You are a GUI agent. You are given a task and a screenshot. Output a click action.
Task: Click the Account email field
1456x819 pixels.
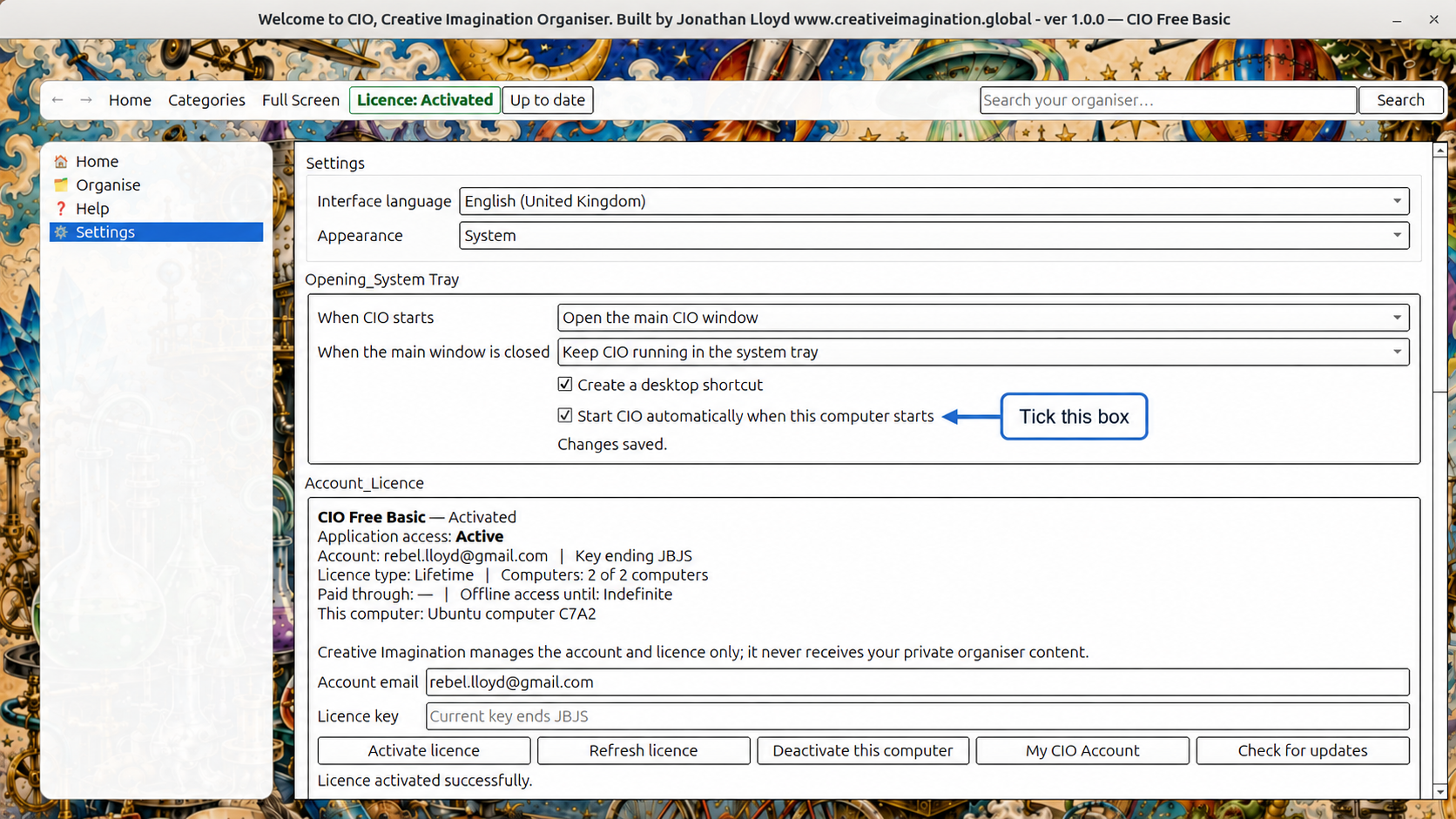pos(917,682)
